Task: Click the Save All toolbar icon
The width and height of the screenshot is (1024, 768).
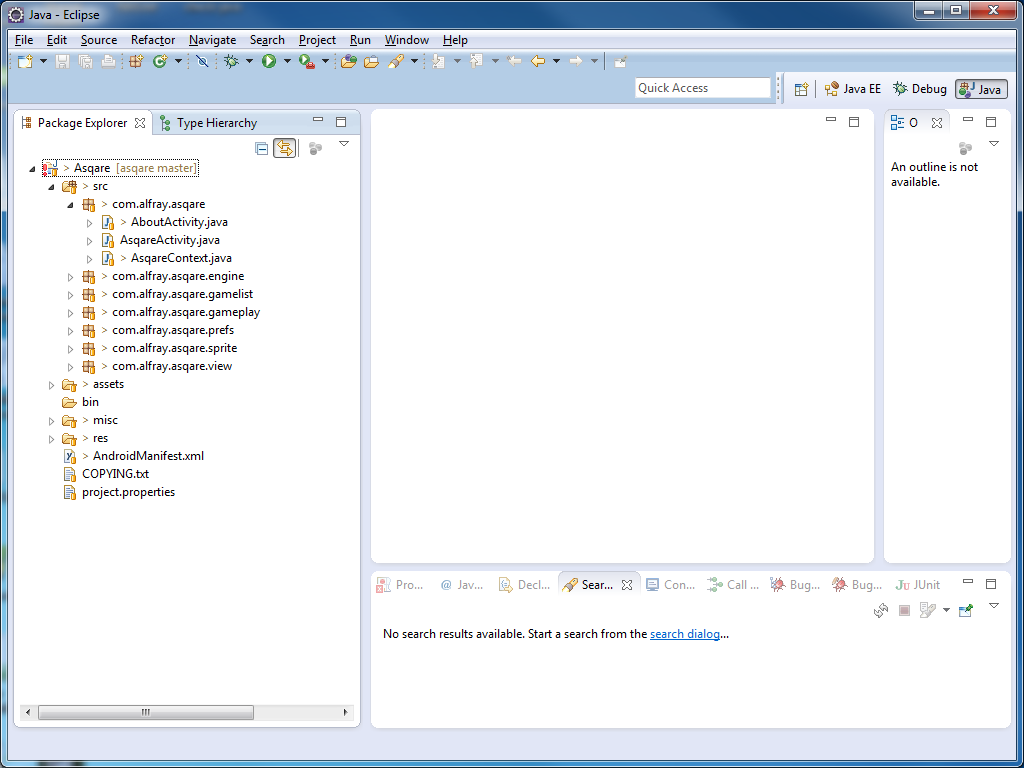Action: [86, 61]
